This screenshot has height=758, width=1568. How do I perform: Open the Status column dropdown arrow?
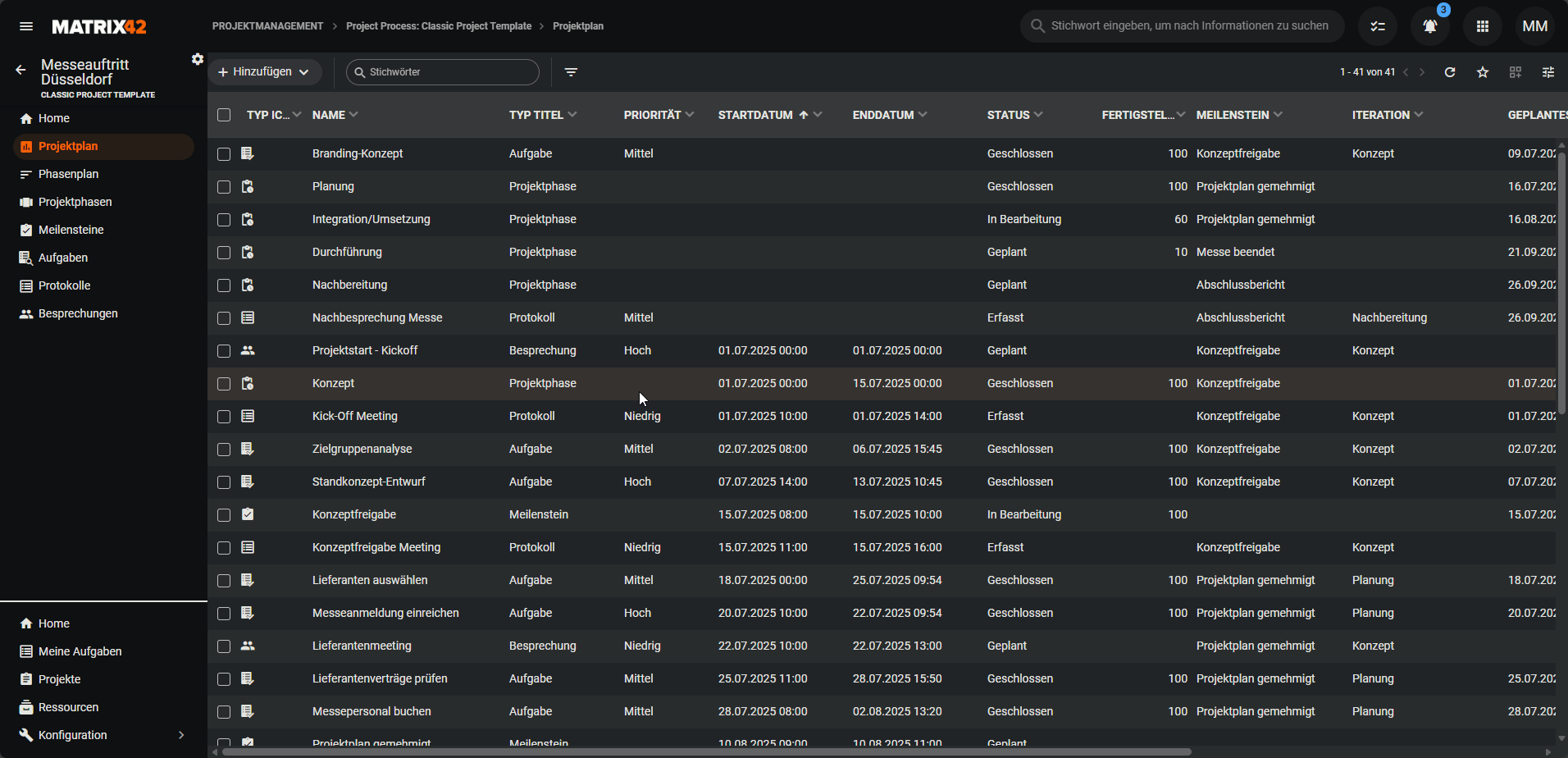point(1038,115)
